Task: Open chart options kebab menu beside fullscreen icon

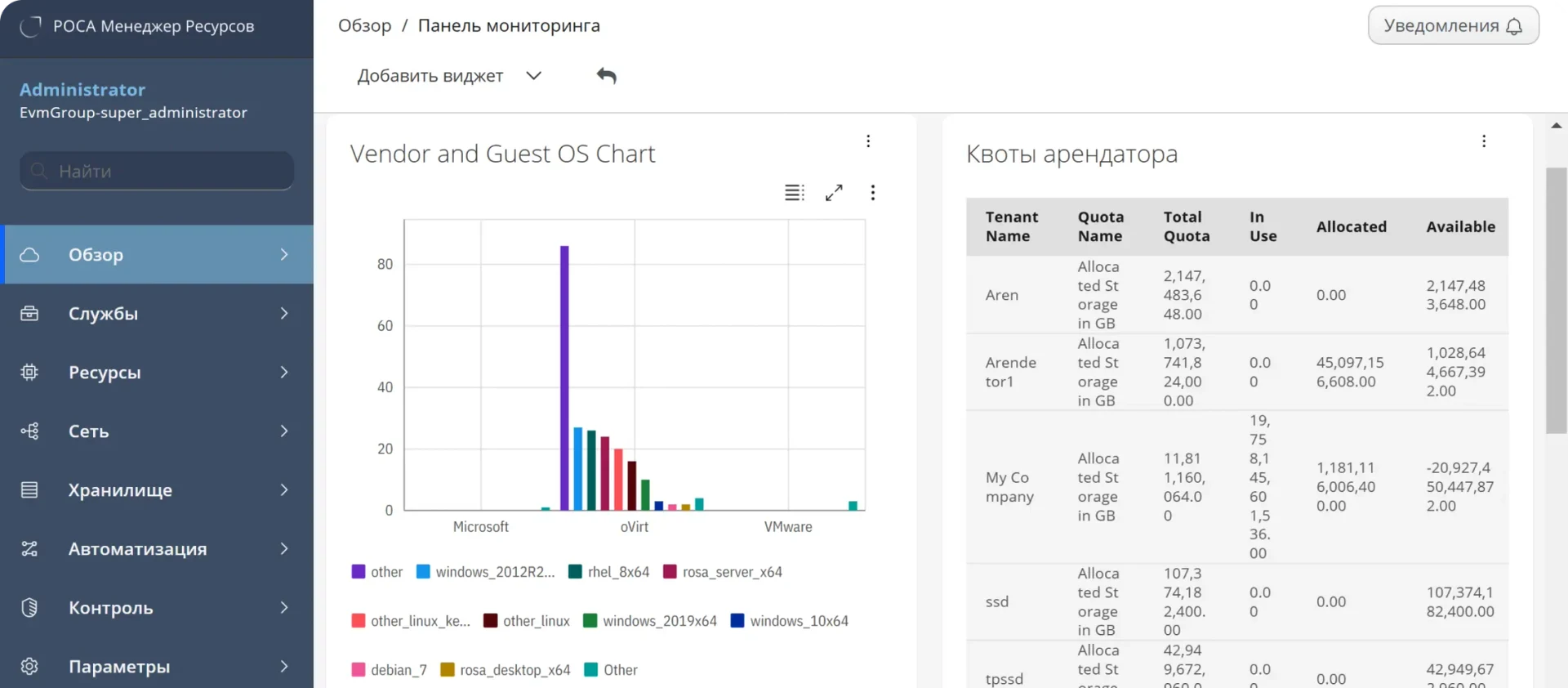Action: click(873, 193)
